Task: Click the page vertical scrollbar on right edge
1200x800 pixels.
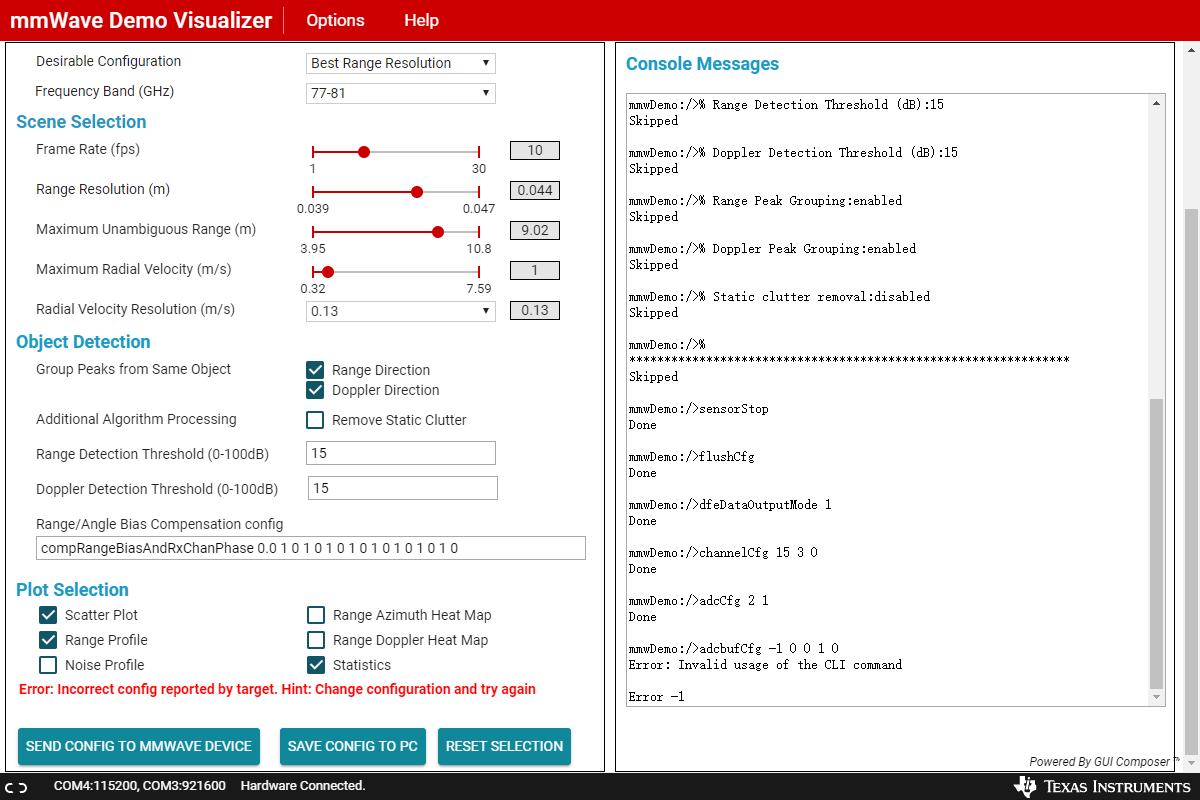Action: pyautogui.click(x=1192, y=480)
